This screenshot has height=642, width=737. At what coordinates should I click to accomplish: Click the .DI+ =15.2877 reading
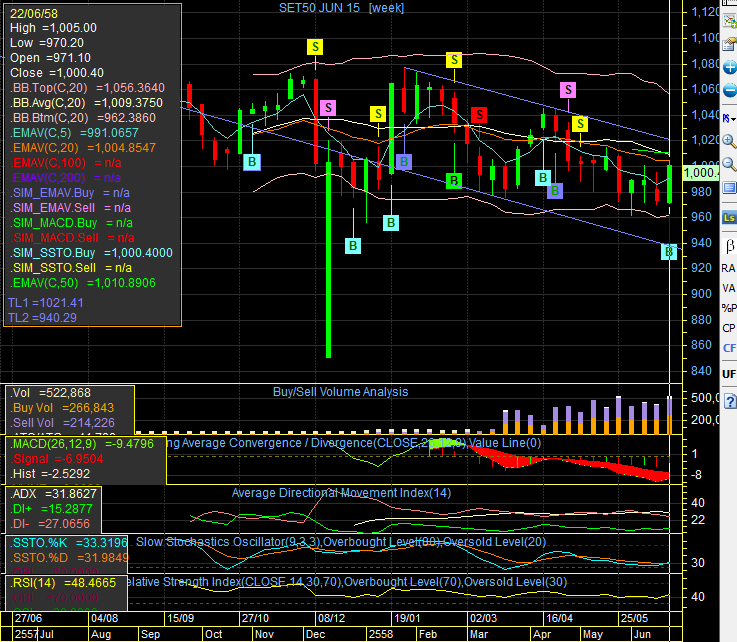click(x=51, y=509)
